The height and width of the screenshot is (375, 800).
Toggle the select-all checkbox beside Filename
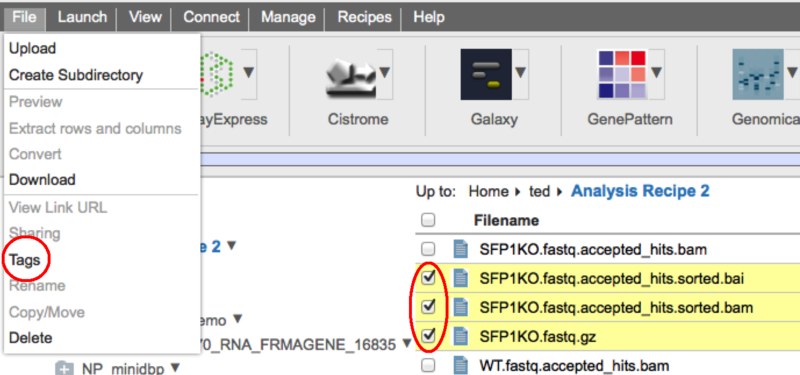click(429, 220)
